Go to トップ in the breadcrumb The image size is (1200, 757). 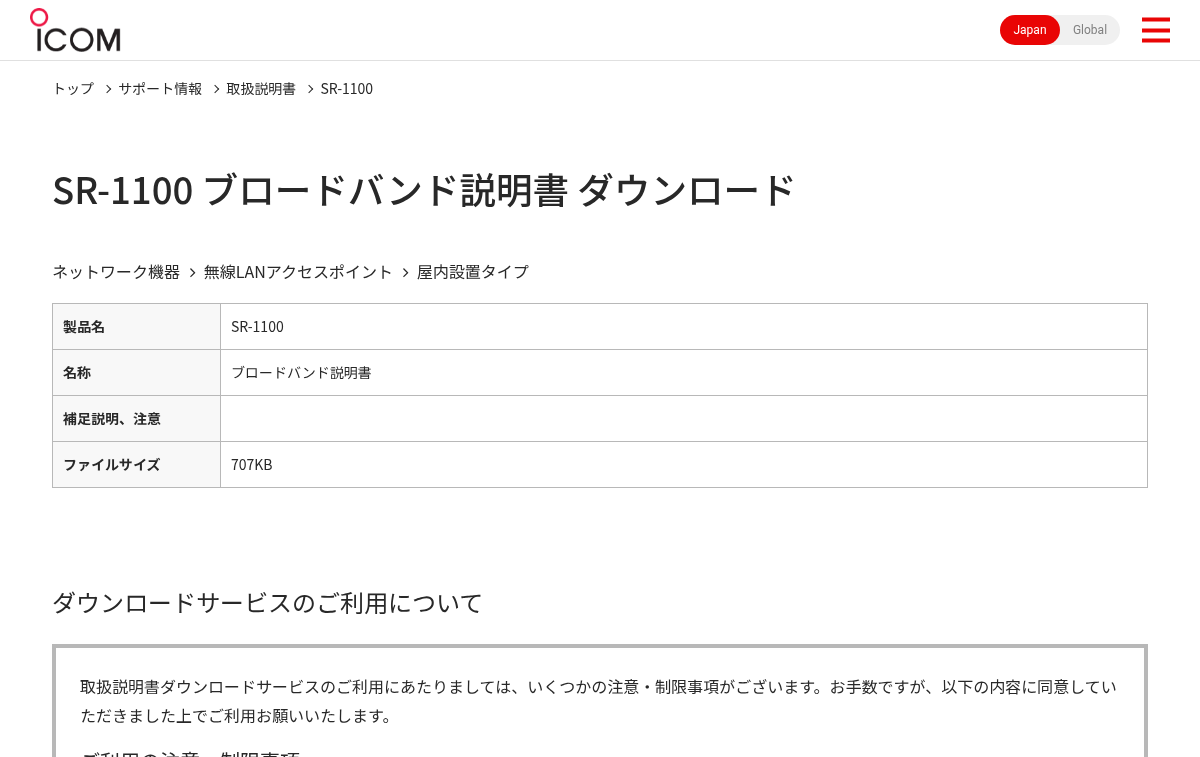[73, 88]
